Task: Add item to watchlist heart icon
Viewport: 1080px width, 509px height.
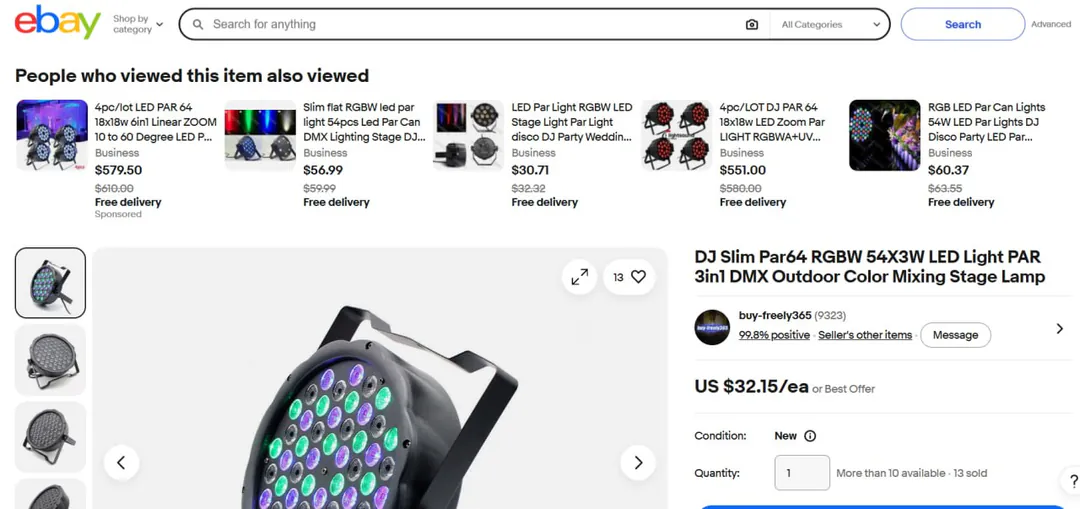Action: [x=638, y=277]
